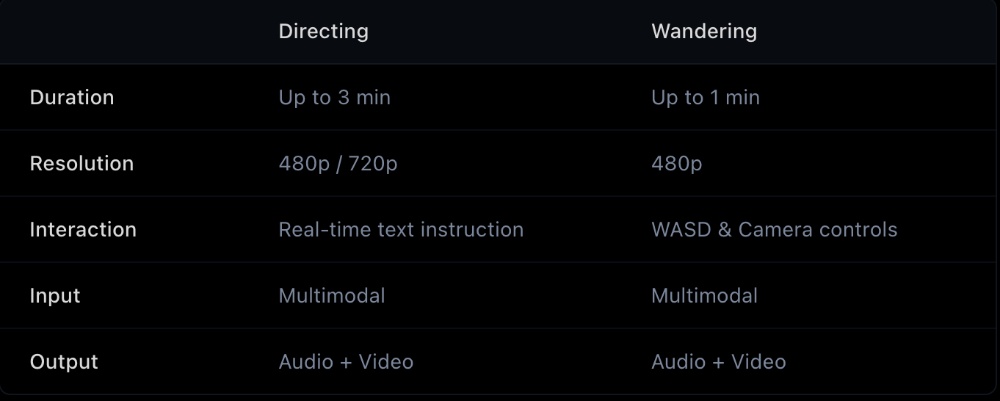Click the empty top-left header cell
The height and width of the screenshot is (401, 1000).
coord(130,31)
